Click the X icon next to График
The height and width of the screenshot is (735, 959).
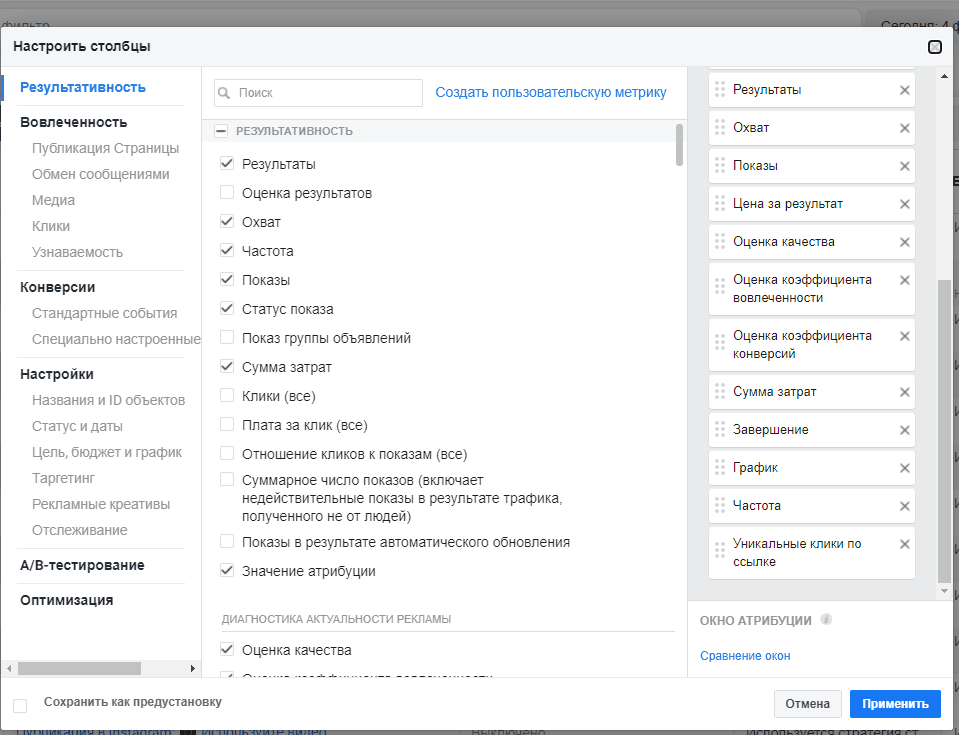click(x=905, y=468)
